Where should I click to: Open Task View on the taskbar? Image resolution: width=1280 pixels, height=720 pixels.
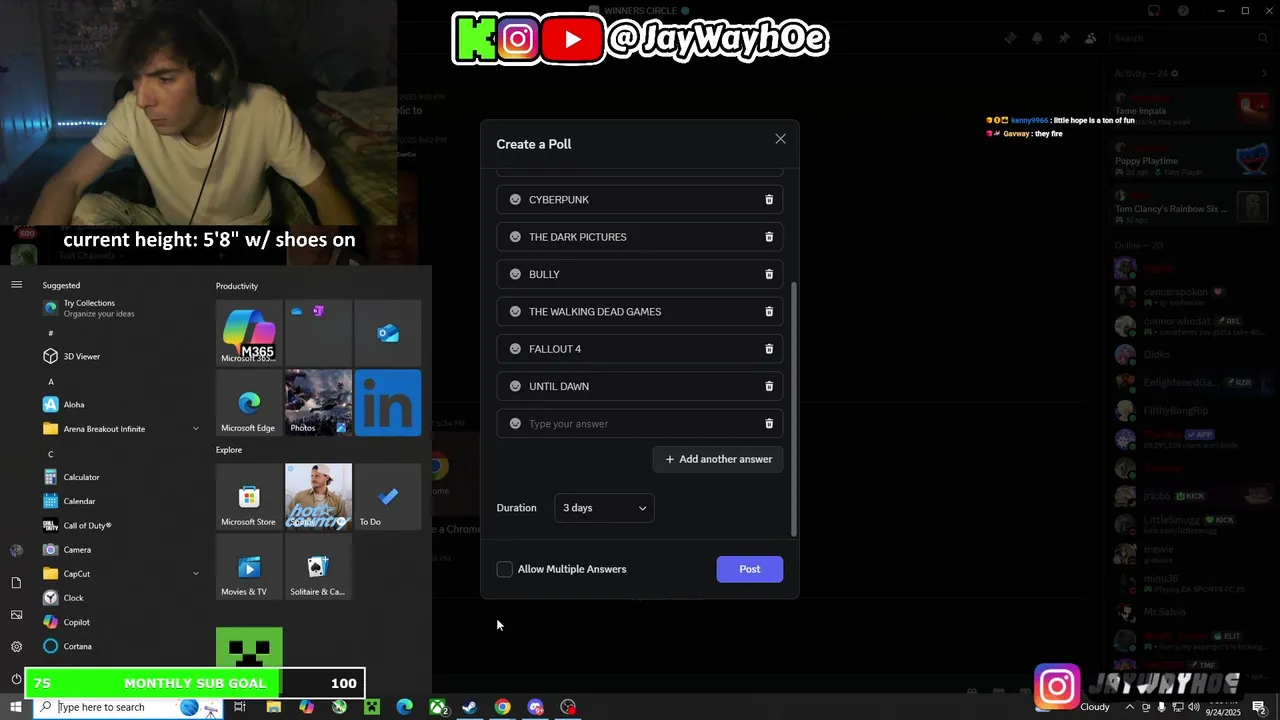[x=240, y=707]
